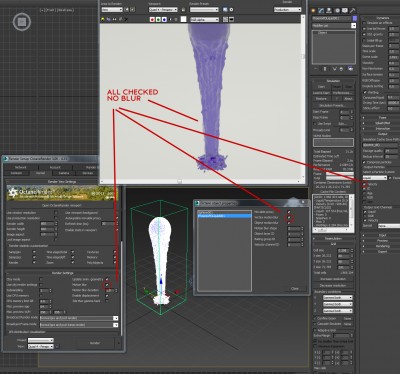
Task: Toggle the blue channel in render window
Action: pyautogui.click(x=164, y=20)
